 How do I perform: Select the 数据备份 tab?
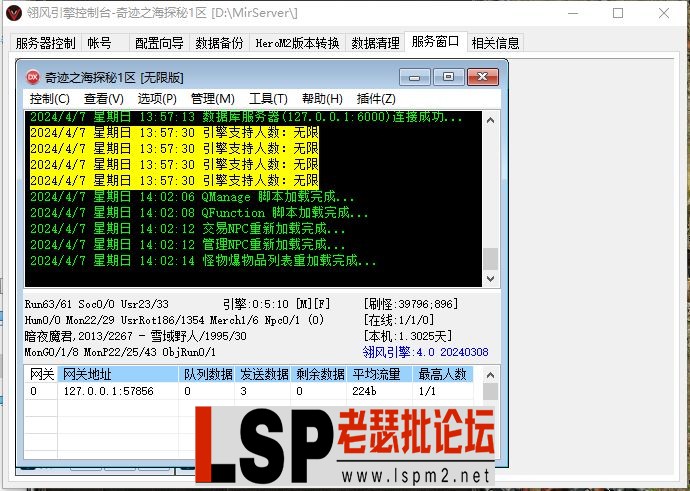(x=219, y=43)
